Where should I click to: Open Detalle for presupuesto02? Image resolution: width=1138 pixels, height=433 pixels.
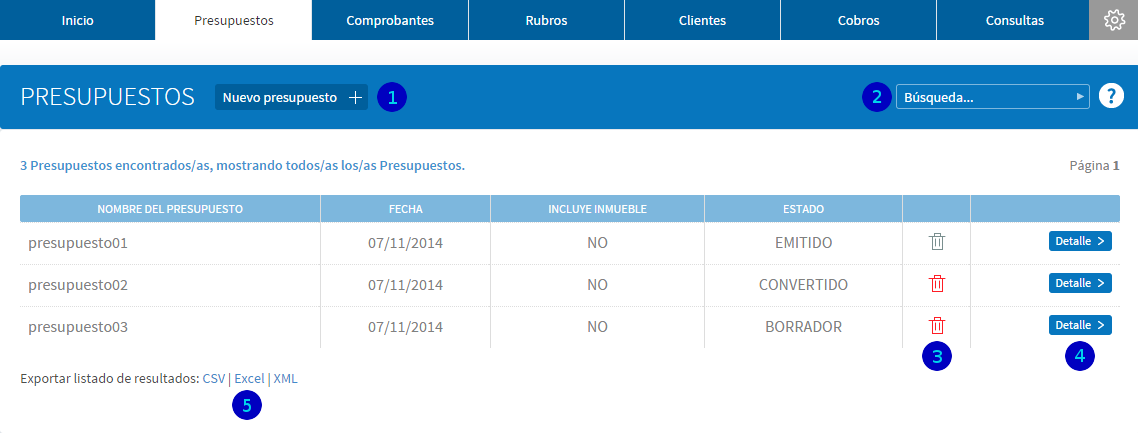point(1080,283)
